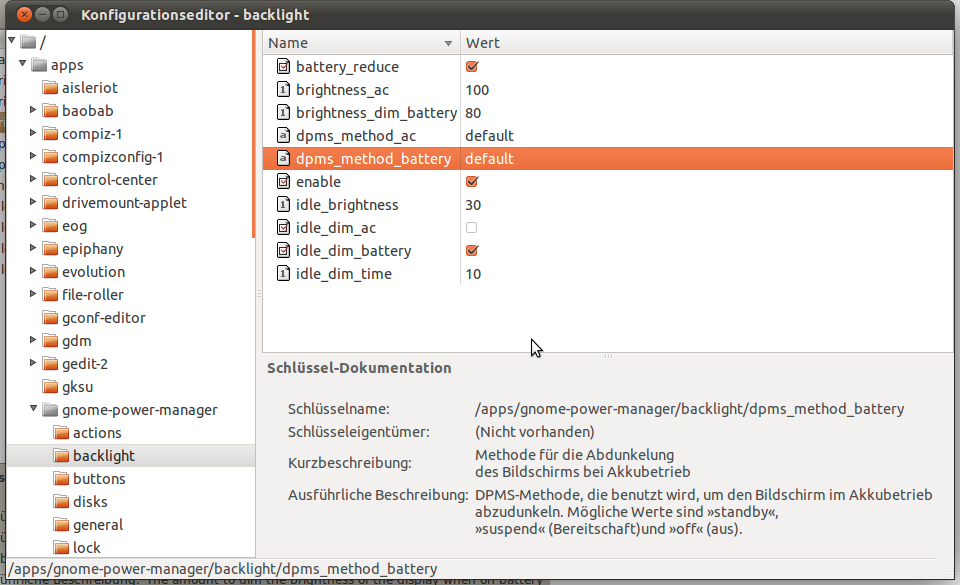Uncheck the enable value checkbox
Image resolution: width=960 pixels, height=585 pixels.
click(x=471, y=181)
